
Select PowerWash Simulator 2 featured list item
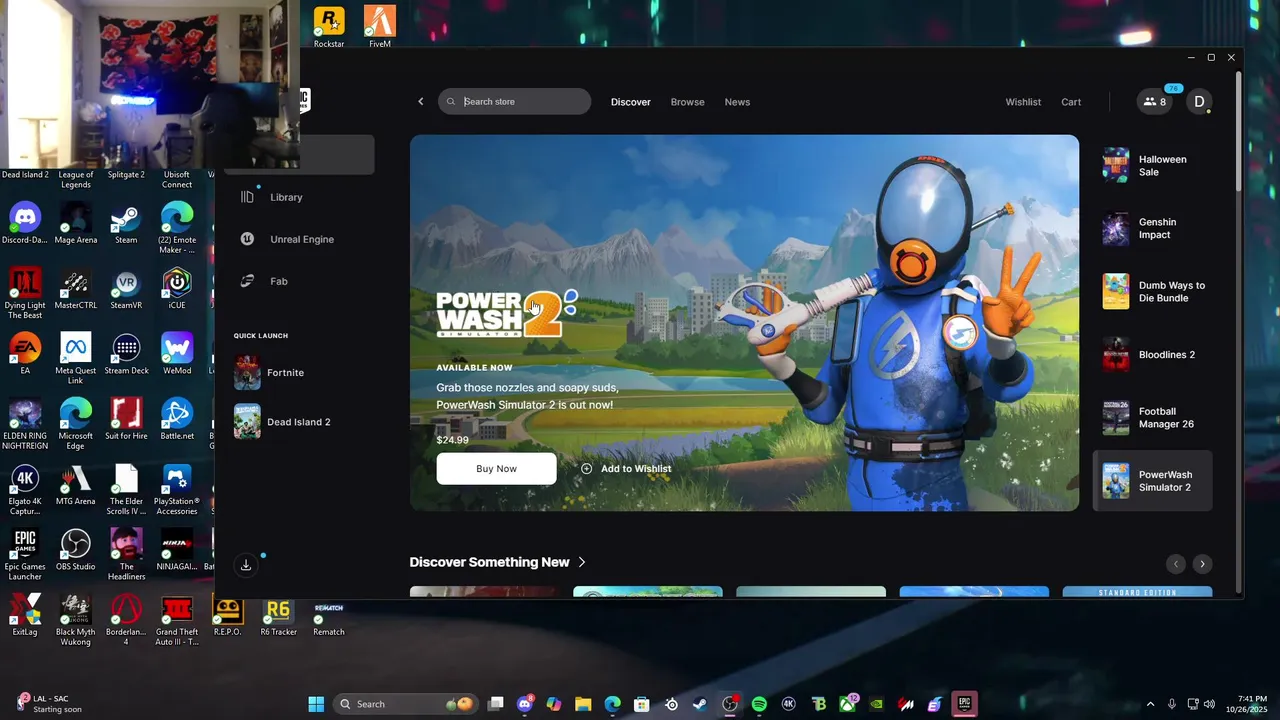[x=1152, y=481]
